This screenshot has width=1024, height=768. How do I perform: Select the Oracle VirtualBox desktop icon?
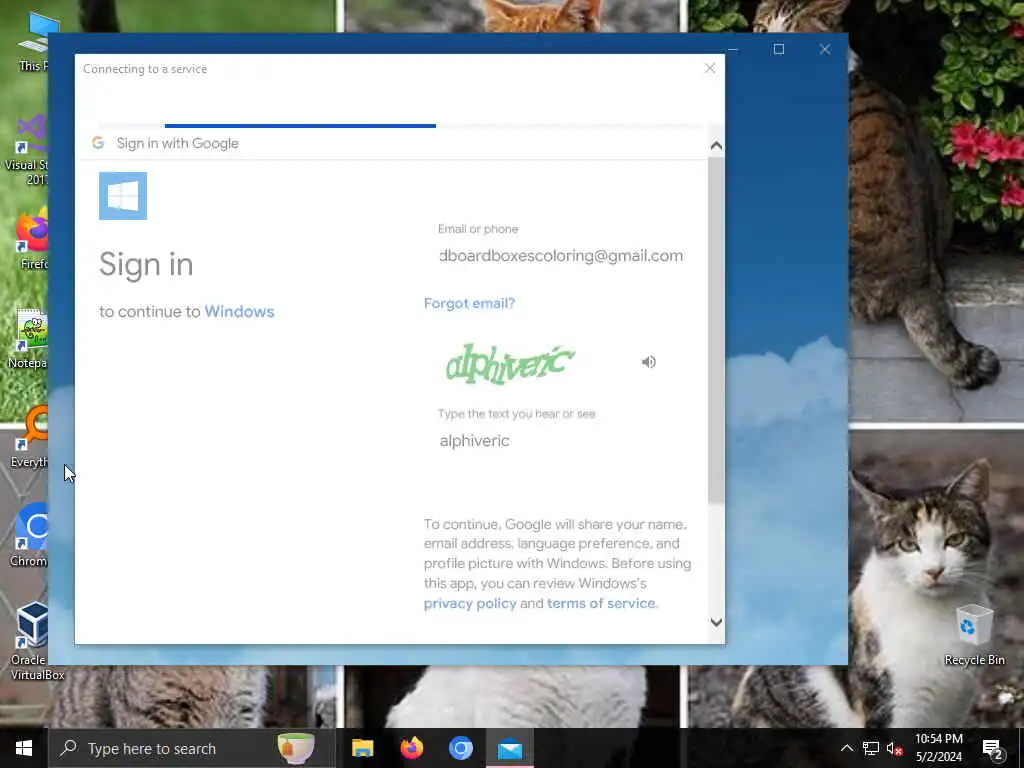pos(32,641)
